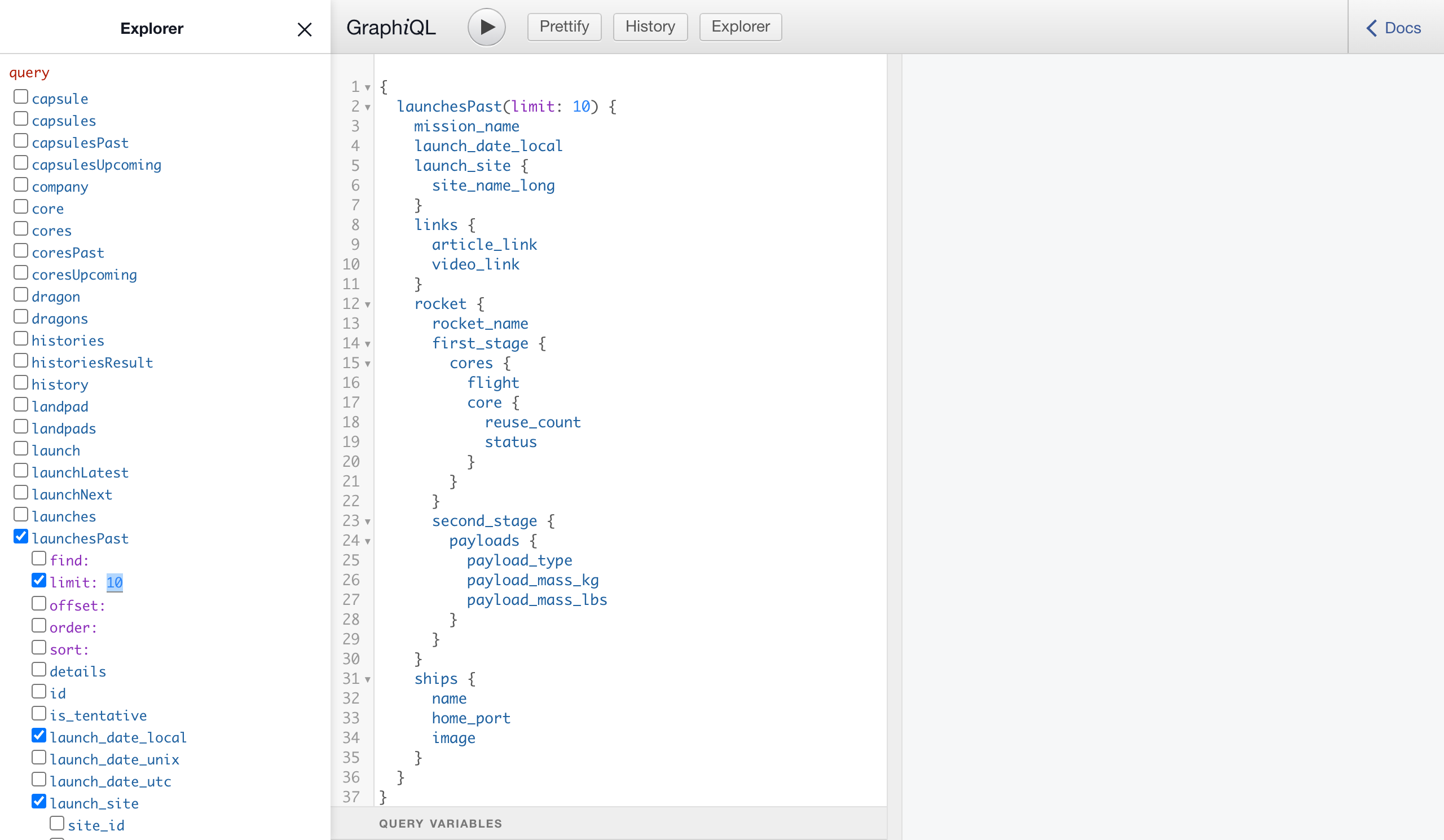Viewport: 1444px width, 840px height.
Task: Fold the ships block at line 31
Action: click(368, 680)
